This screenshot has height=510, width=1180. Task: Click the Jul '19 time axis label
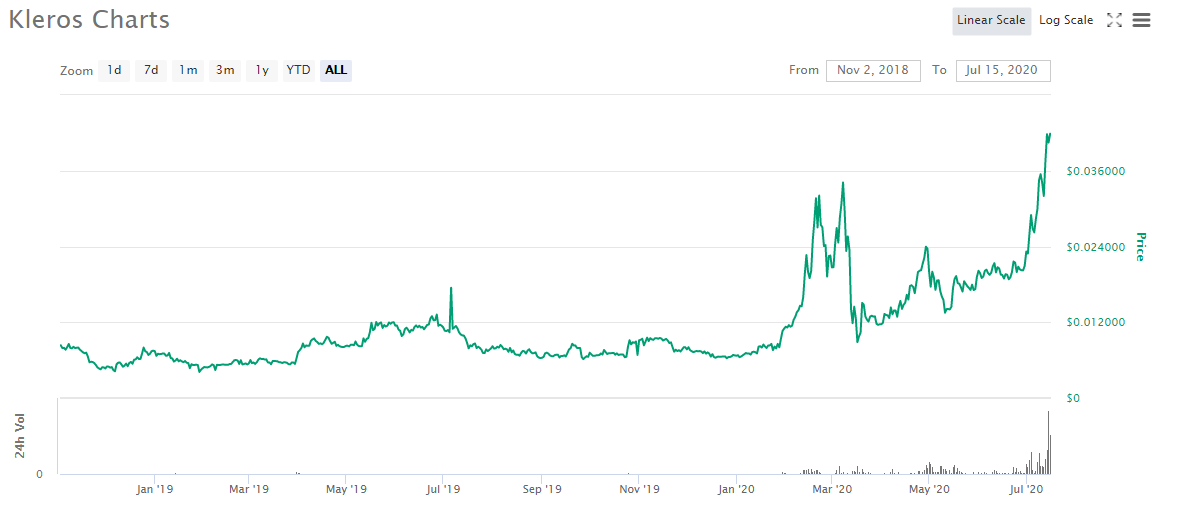point(442,490)
